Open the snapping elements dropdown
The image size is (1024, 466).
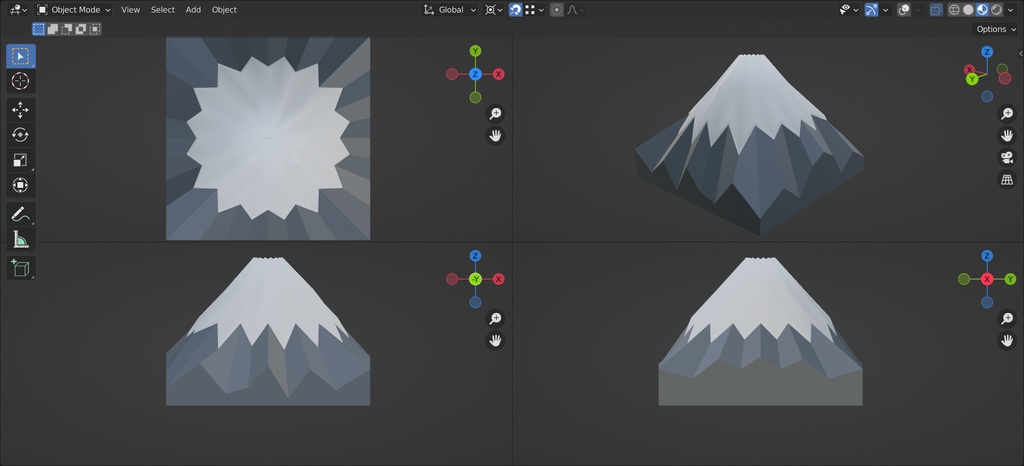[x=534, y=10]
